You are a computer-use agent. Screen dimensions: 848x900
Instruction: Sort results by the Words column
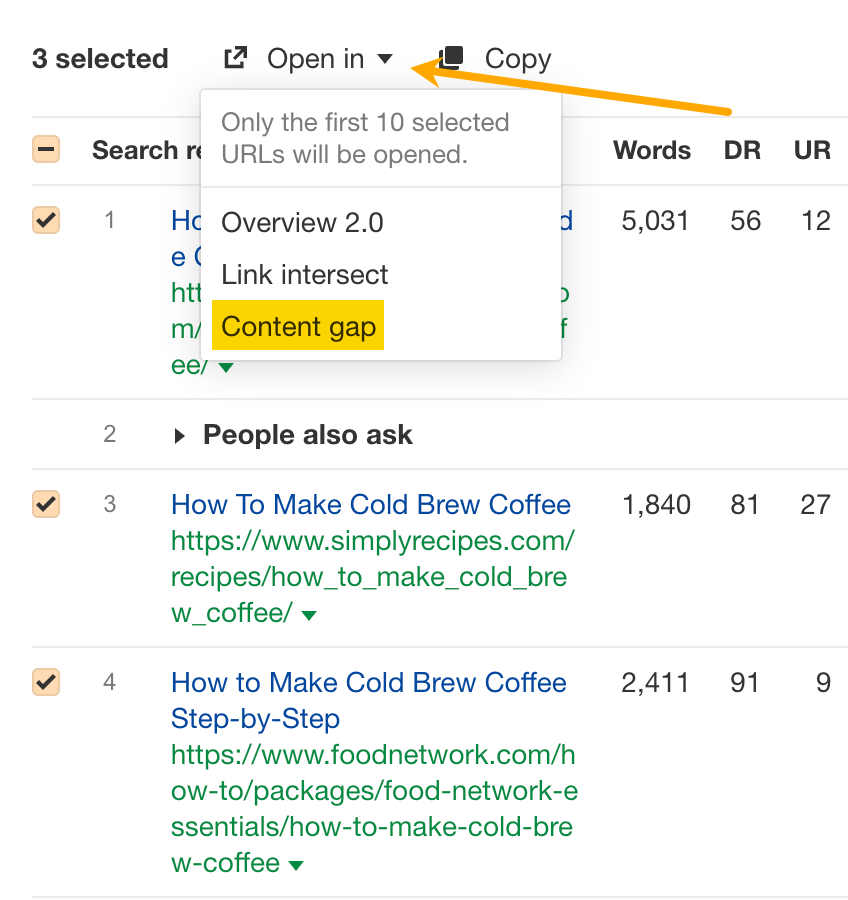pyautogui.click(x=651, y=150)
